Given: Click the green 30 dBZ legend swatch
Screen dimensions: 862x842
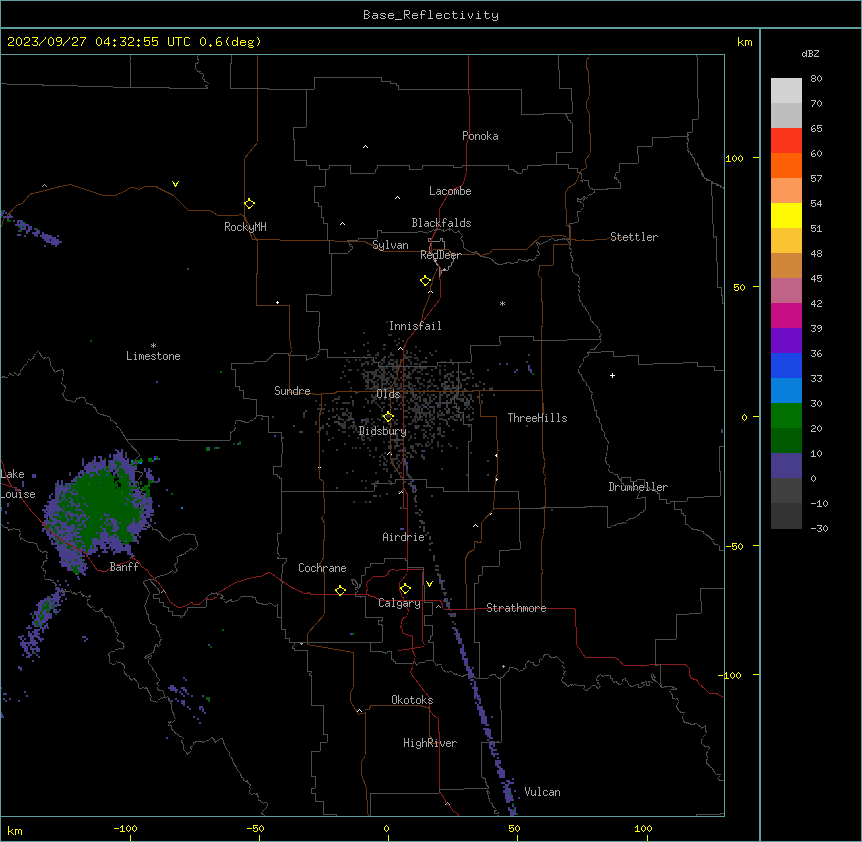Looking at the screenshot, I should [786, 416].
